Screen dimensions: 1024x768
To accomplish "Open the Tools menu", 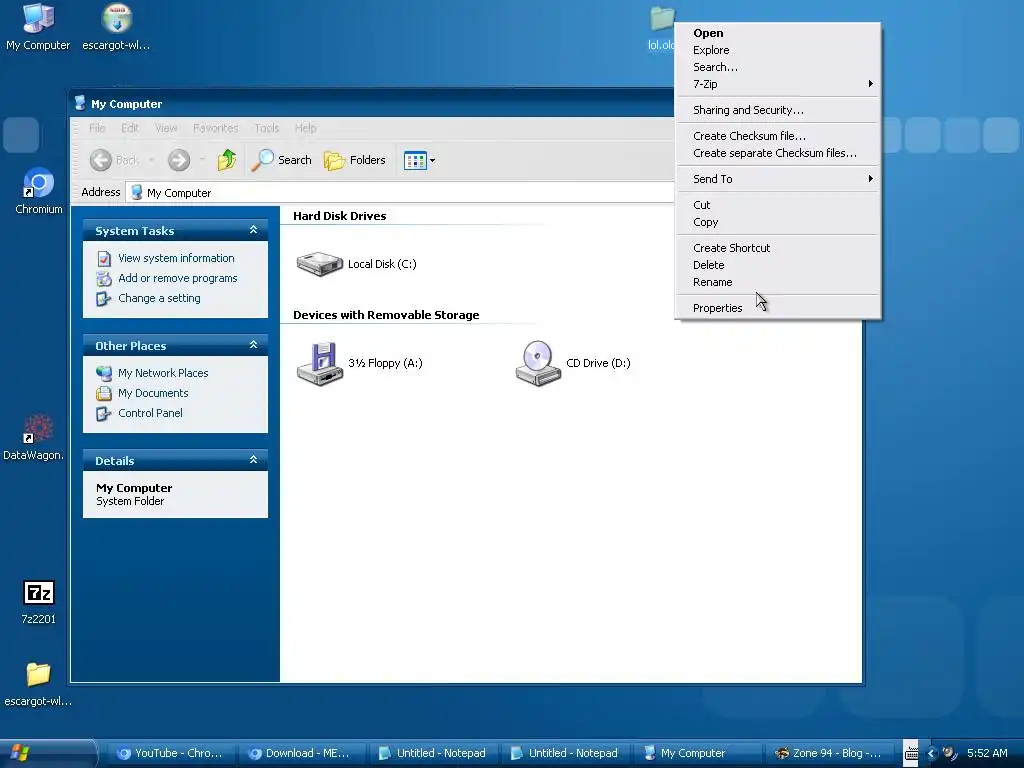I will [266, 128].
